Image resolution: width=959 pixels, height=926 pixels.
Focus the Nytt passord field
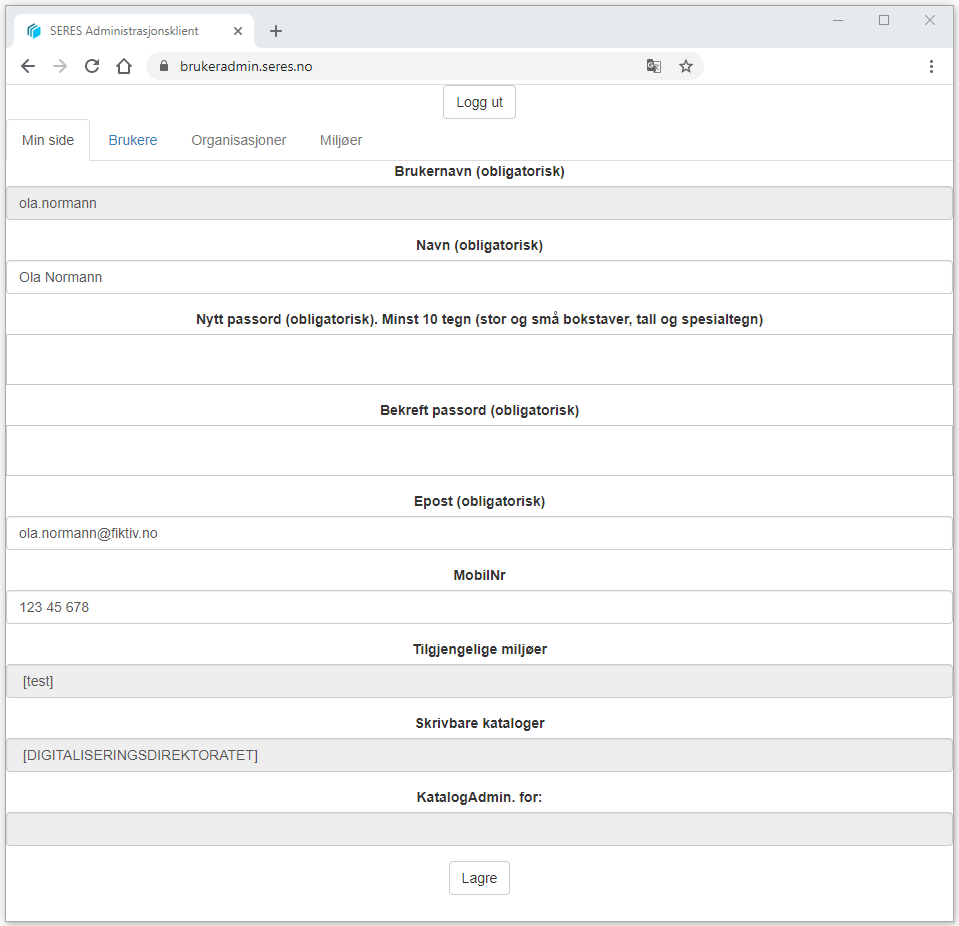[x=479, y=359]
